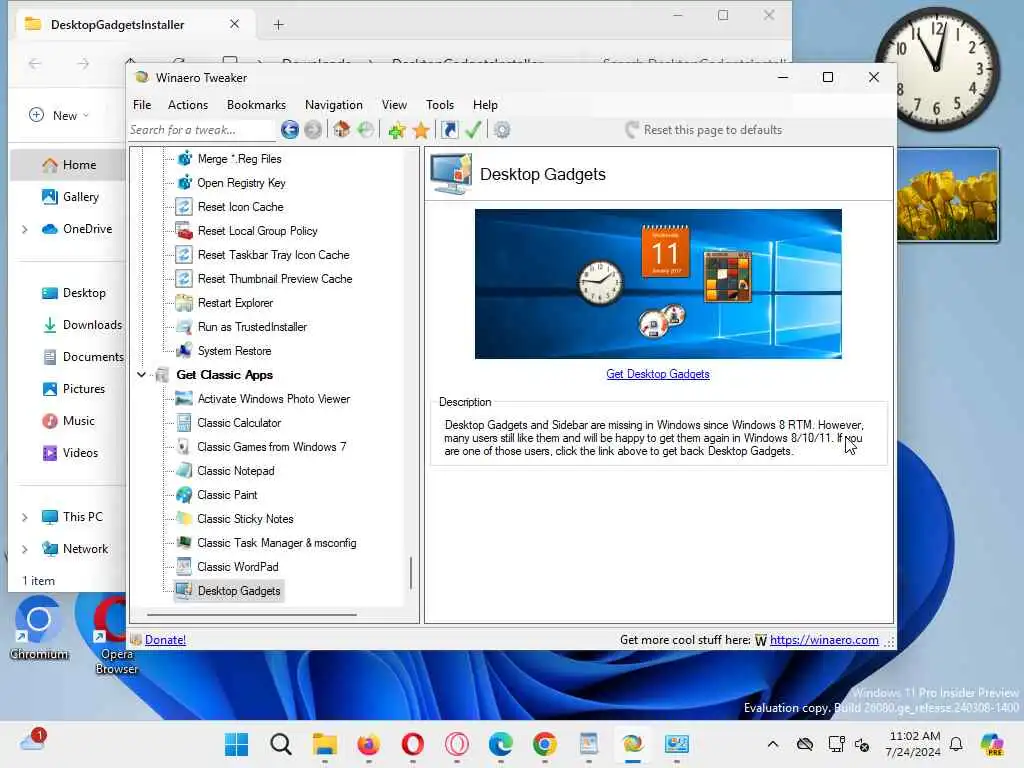Screen dimensions: 1024x768
Task: Open the Help menu
Action: click(x=485, y=105)
